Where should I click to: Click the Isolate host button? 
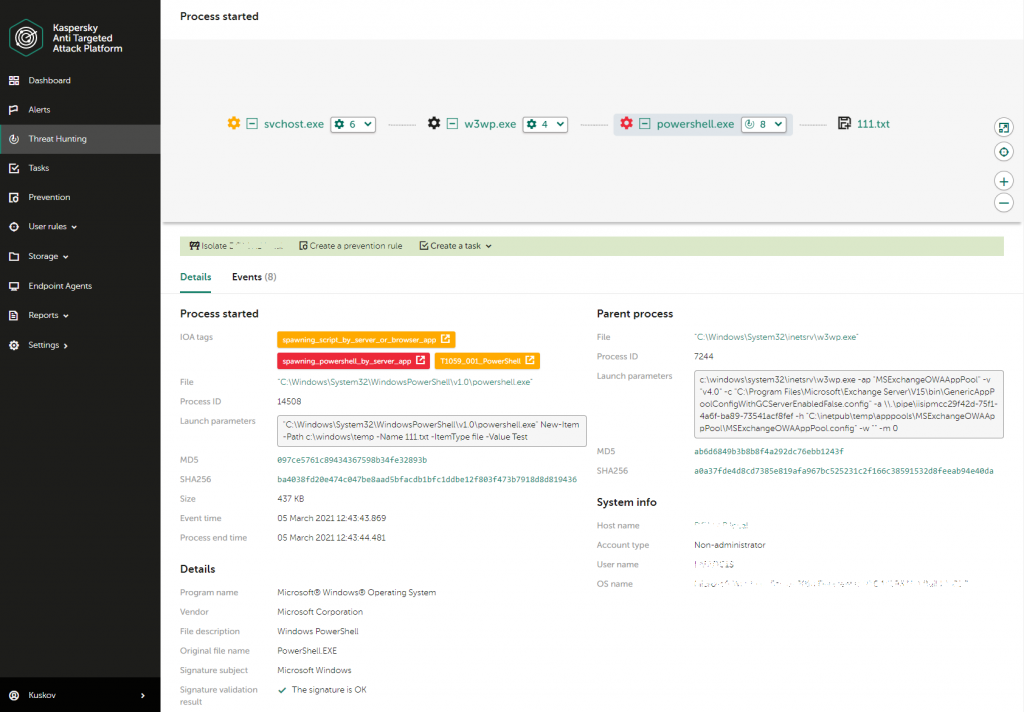236,246
